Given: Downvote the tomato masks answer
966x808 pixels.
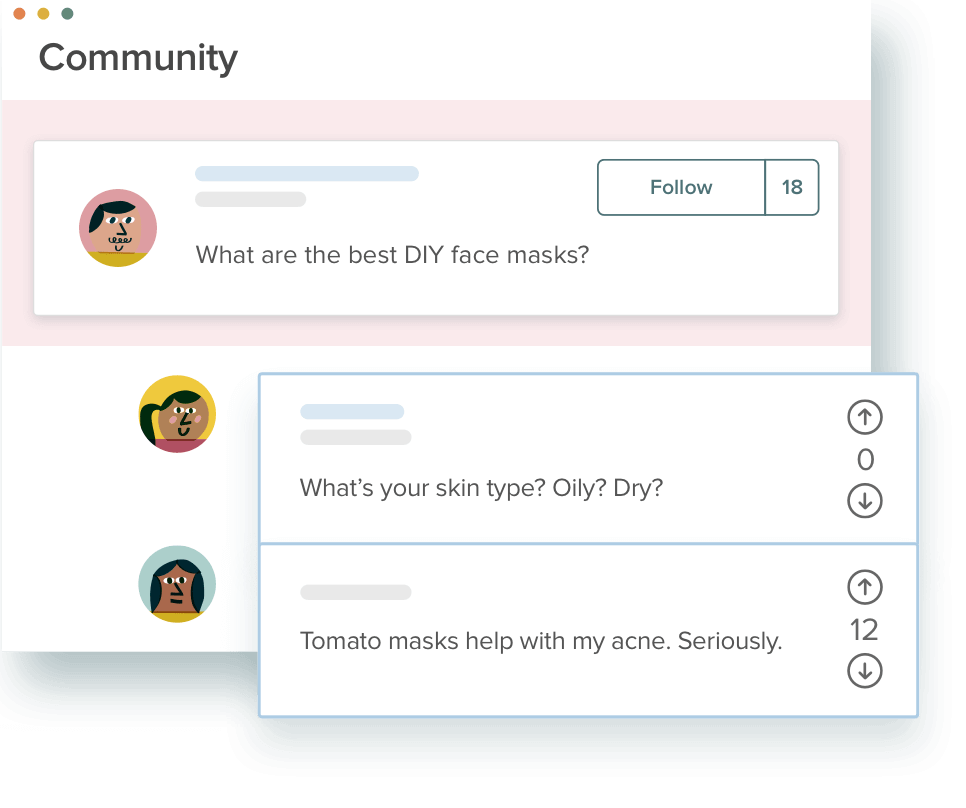Looking at the screenshot, I should 864,671.
